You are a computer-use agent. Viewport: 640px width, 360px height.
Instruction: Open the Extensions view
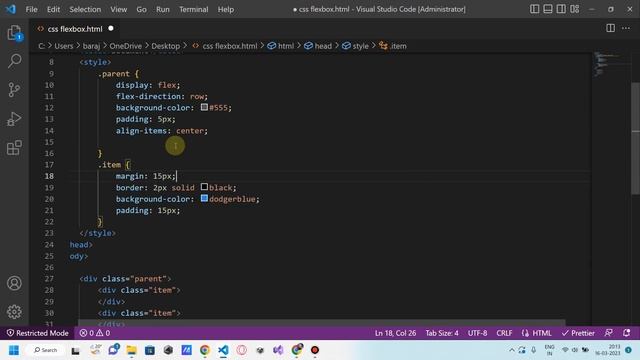14,148
